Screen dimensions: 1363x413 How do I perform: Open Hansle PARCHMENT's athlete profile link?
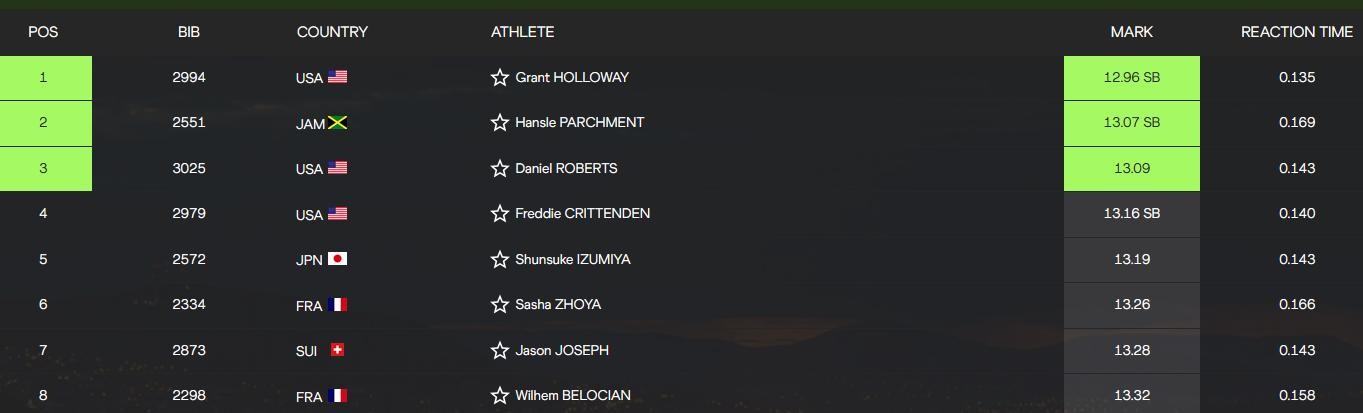(579, 122)
